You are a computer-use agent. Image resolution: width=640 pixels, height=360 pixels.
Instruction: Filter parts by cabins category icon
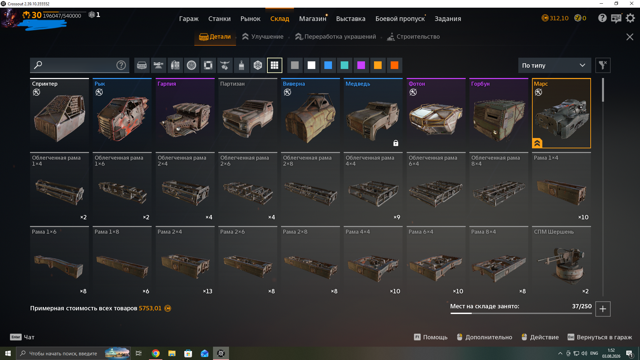tap(142, 65)
